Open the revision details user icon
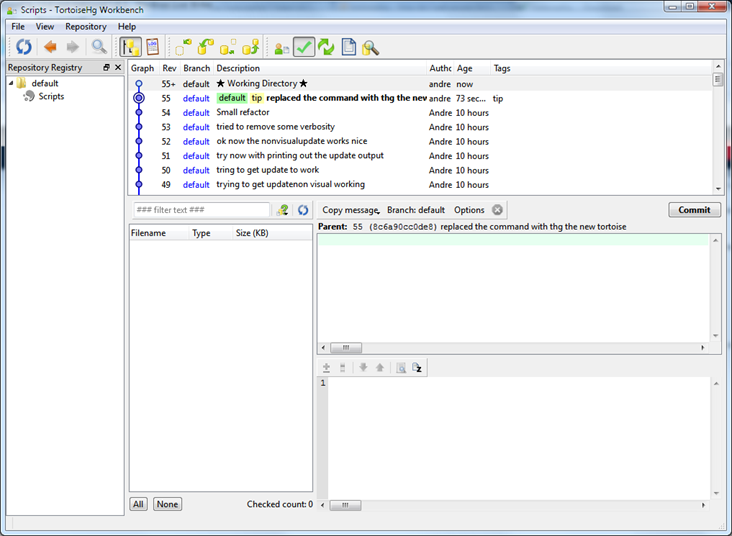This screenshot has height=536, width=732. pos(282,48)
